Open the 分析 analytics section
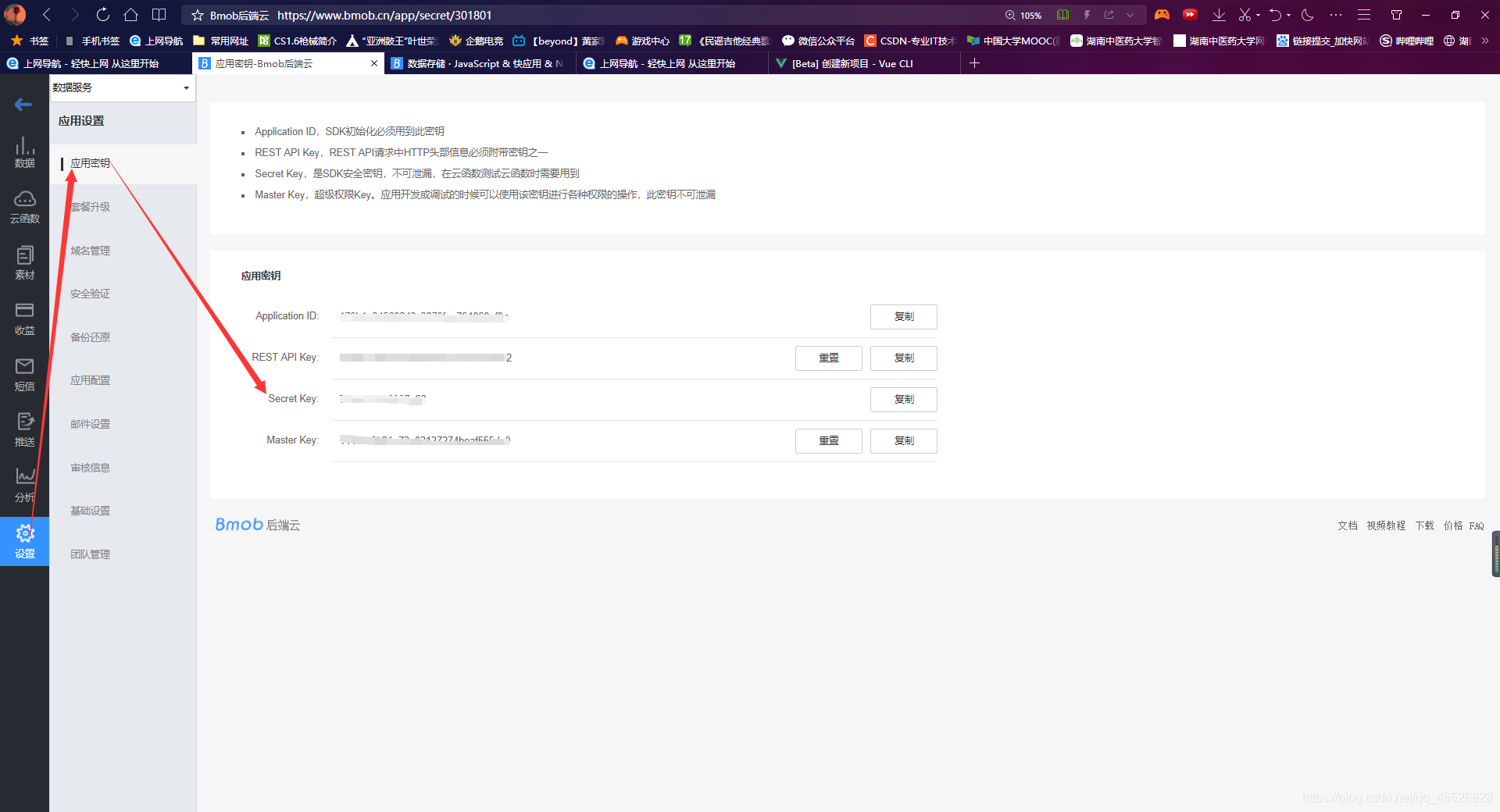 (24, 484)
